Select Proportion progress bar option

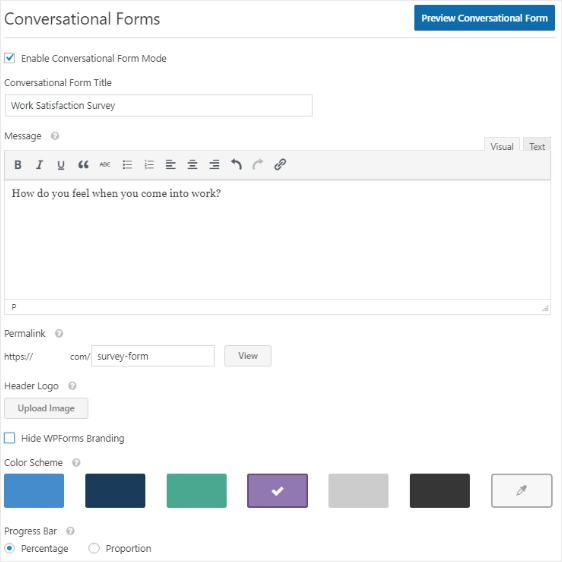(x=94, y=548)
